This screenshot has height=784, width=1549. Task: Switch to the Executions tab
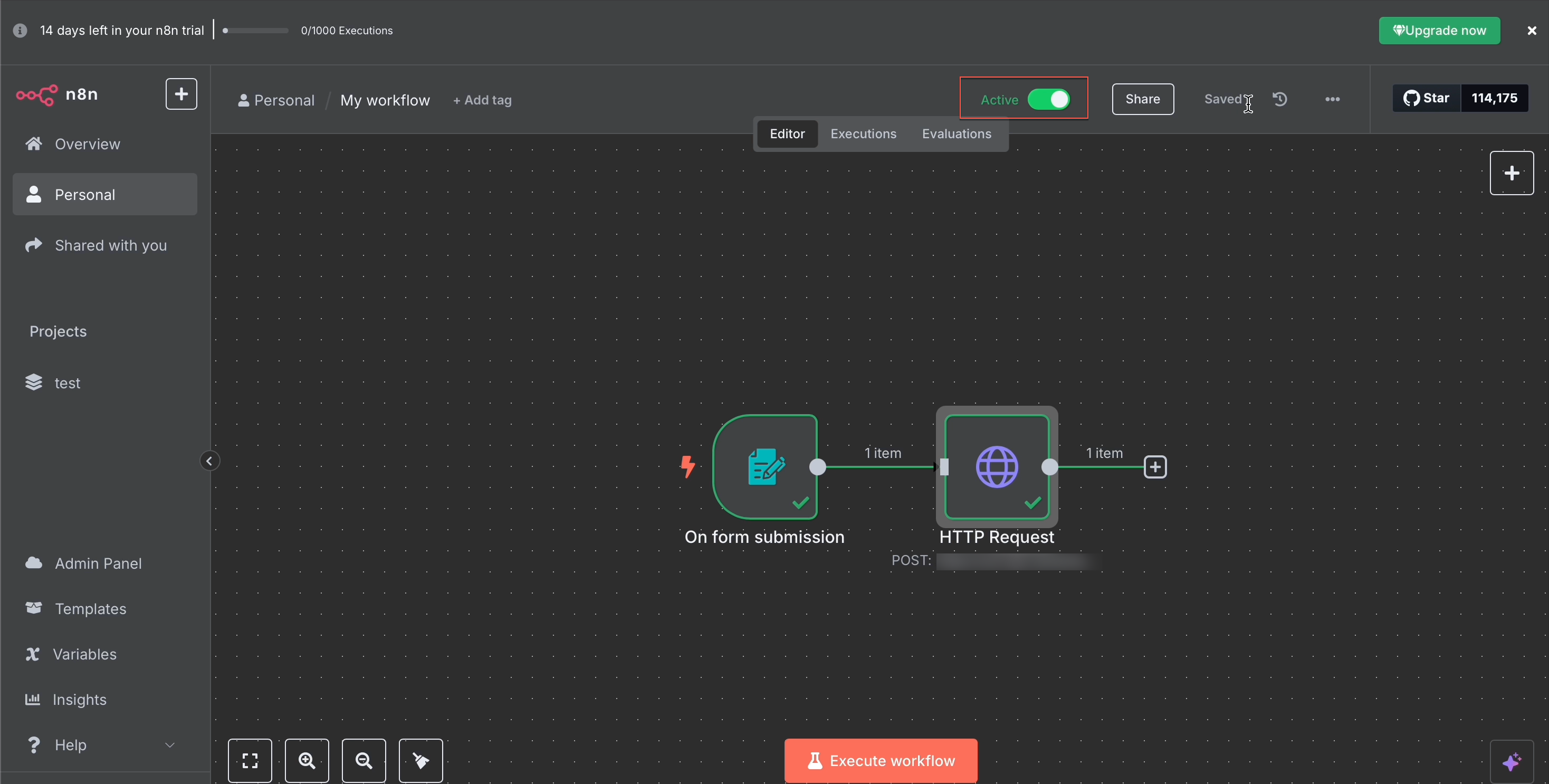(x=863, y=133)
